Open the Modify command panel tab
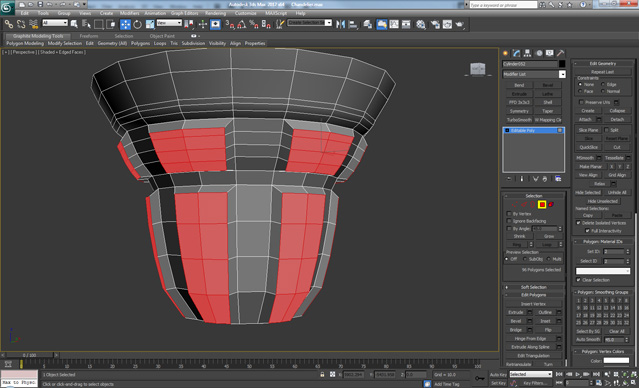This screenshot has height=388, width=639. 517,53
